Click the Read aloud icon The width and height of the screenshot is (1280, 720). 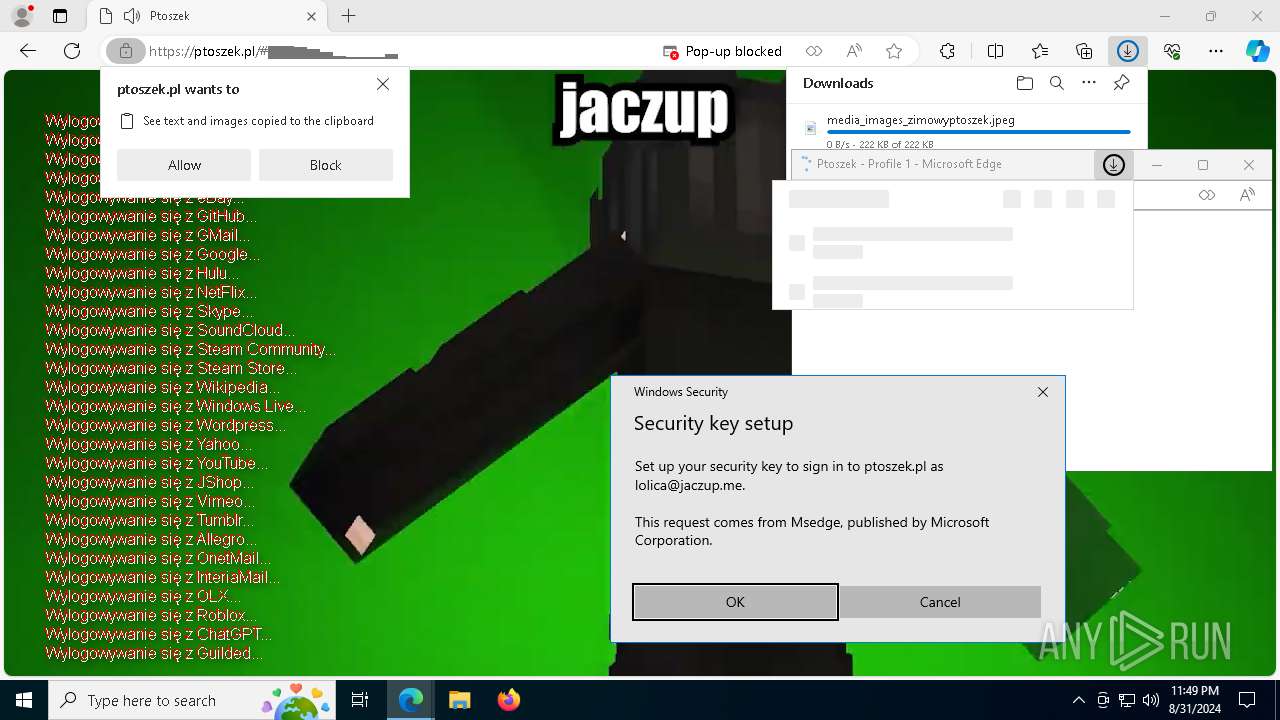(x=854, y=51)
